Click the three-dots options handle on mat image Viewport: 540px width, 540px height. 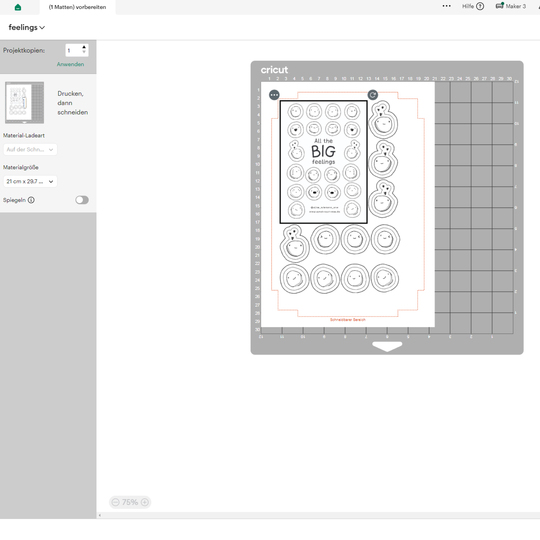[274, 95]
